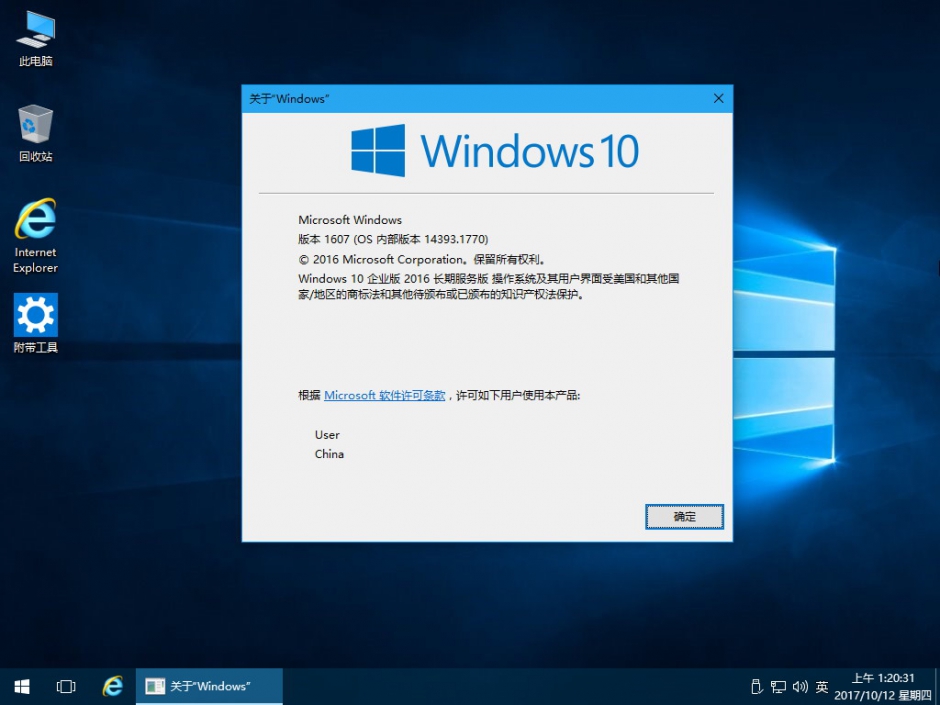Viewport: 940px width, 705px height.
Task: Click the USB safely-remove tray icon
Action: 757,686
